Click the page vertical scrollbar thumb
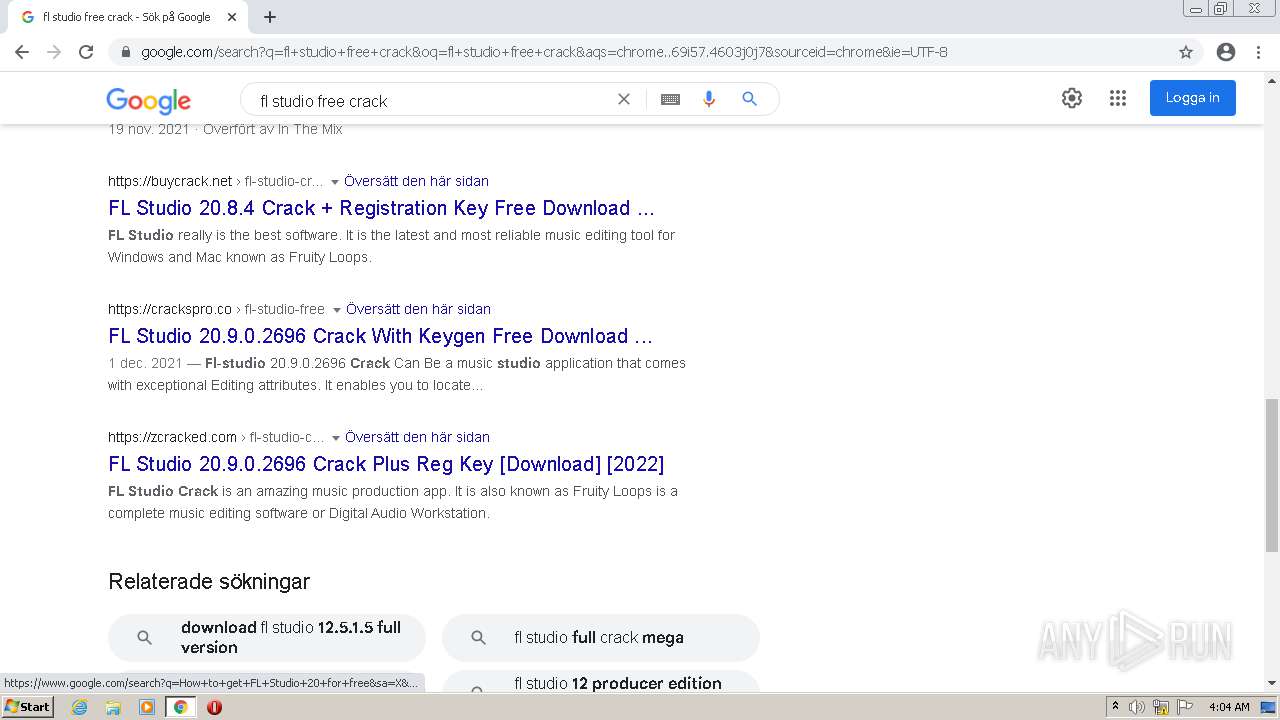This screenshot has height=720, width=1280. point(1272,475)
